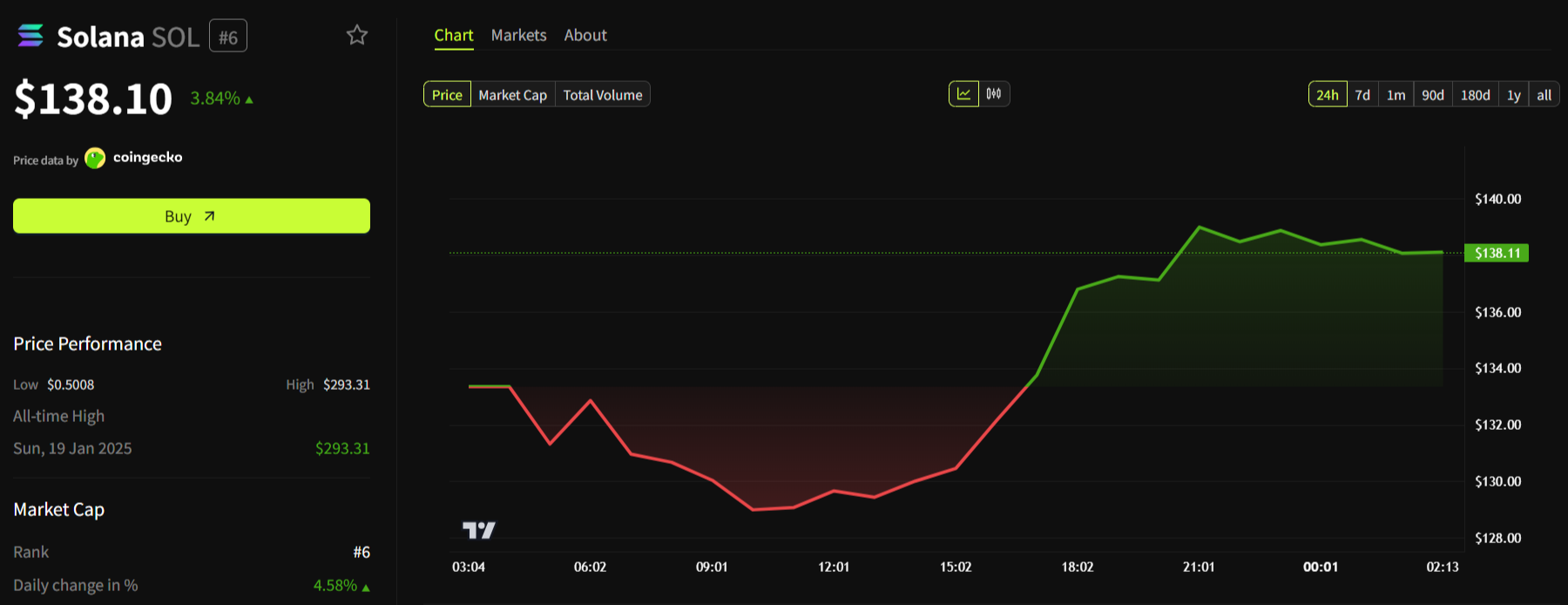Click the current price label $138.11 on axis
Screen dimensions: 1568x605
1497,253
